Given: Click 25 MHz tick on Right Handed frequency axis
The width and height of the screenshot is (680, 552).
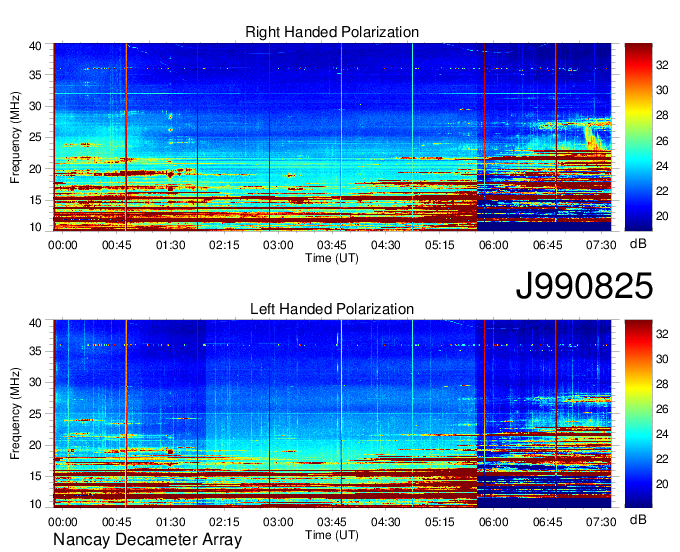Looking at the screenshot, I should [35, 137].
